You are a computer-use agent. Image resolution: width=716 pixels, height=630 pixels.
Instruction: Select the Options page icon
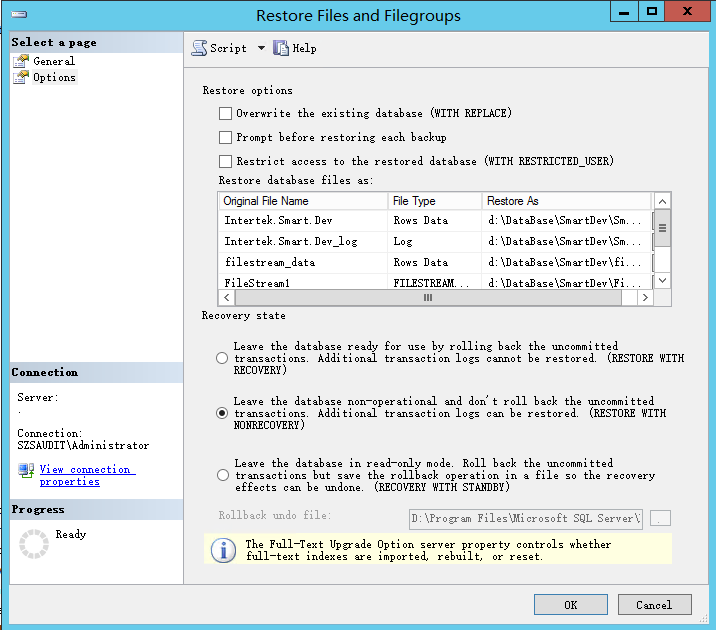(21, 77)
